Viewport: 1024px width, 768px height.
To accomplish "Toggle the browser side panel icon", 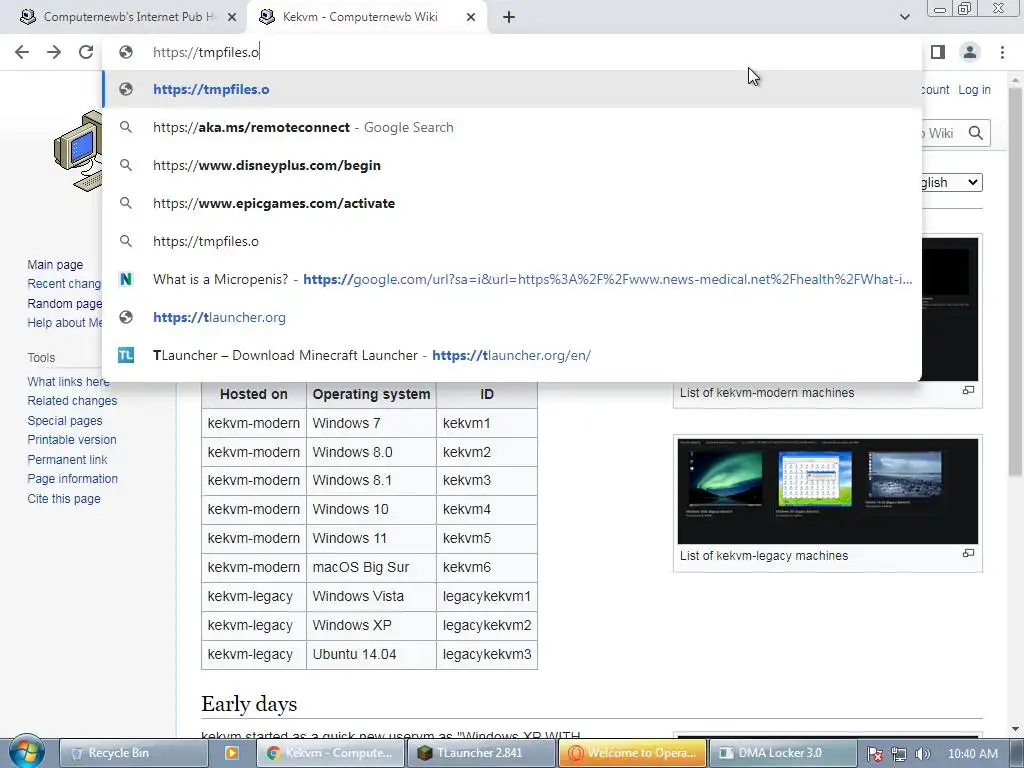I will tap(938, 52).
